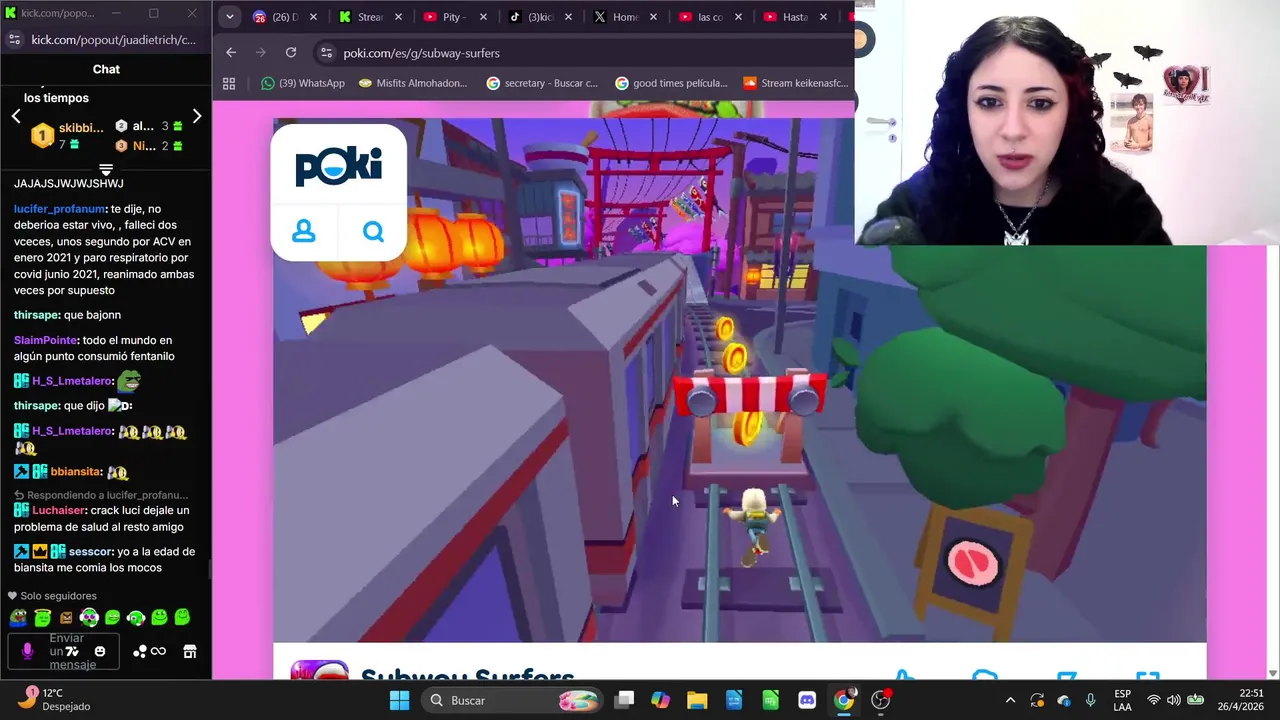Image resolution: width=1280 pixels, height=720 pixels.
Task: Open the emoji picker smiley in chat
Action: click(x=100, y=652)
